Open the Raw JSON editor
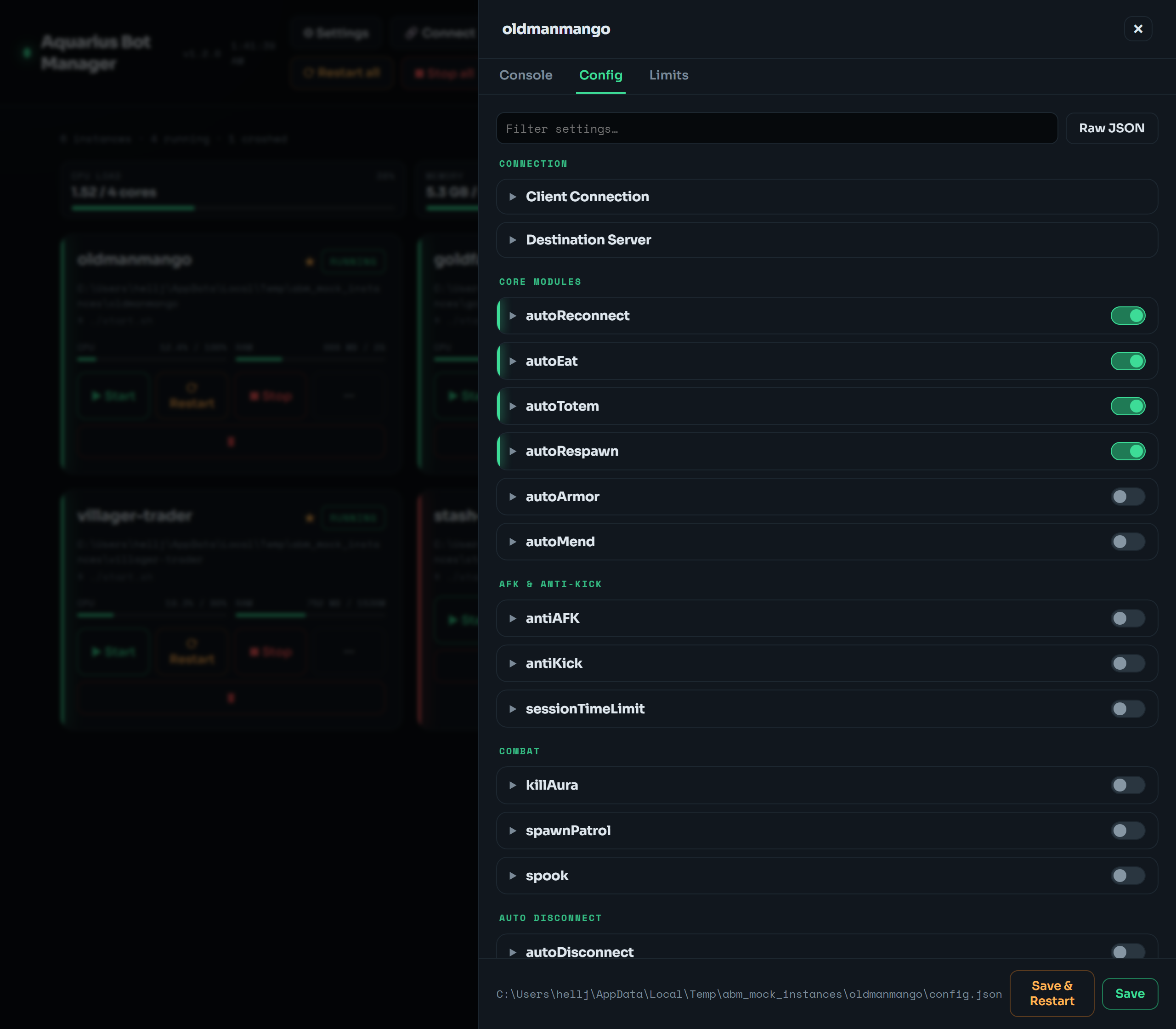The image size is (1176, 1029). click(x=1111, y=128)
